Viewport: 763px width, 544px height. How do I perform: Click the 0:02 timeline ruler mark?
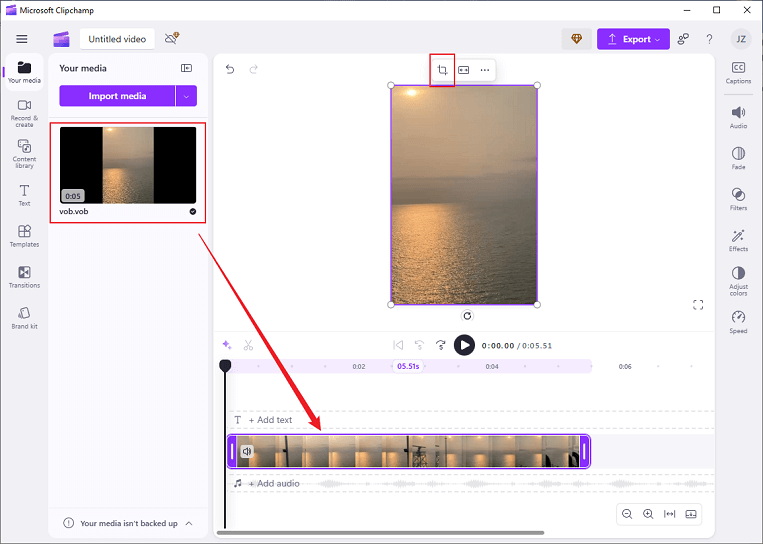(x=359, y=366)
